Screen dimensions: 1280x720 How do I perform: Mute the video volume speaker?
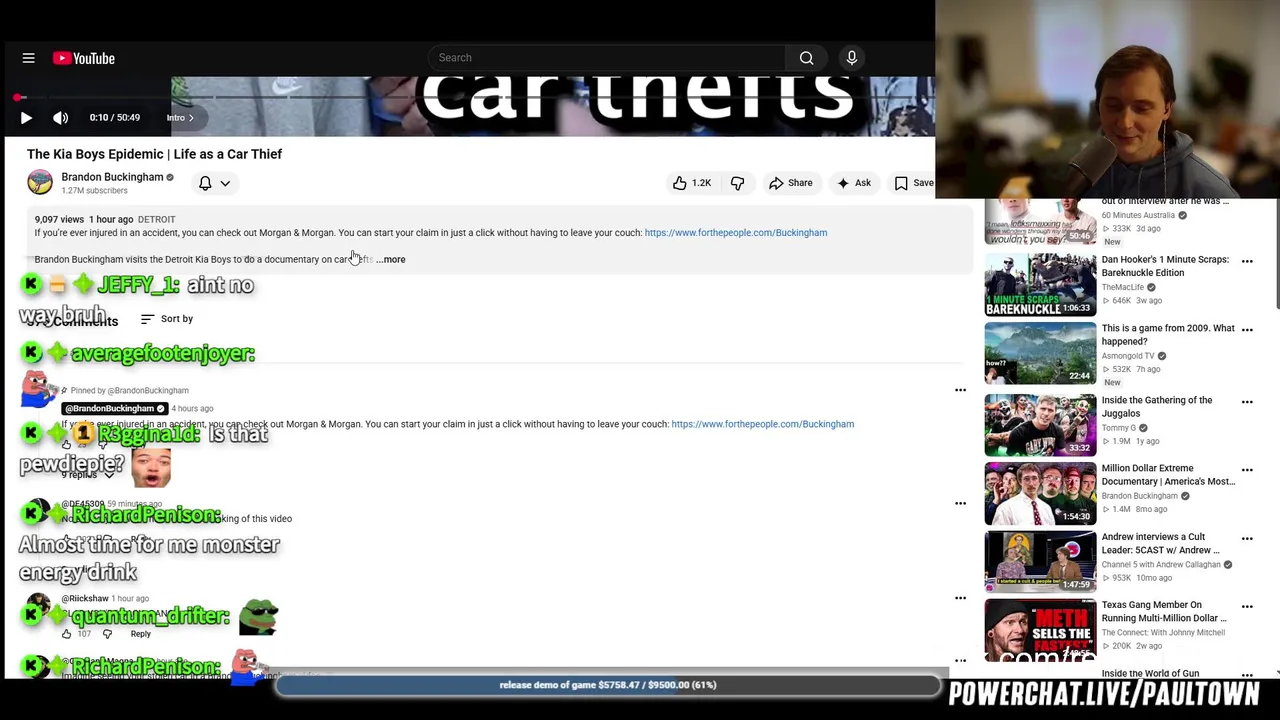[61, 118]
